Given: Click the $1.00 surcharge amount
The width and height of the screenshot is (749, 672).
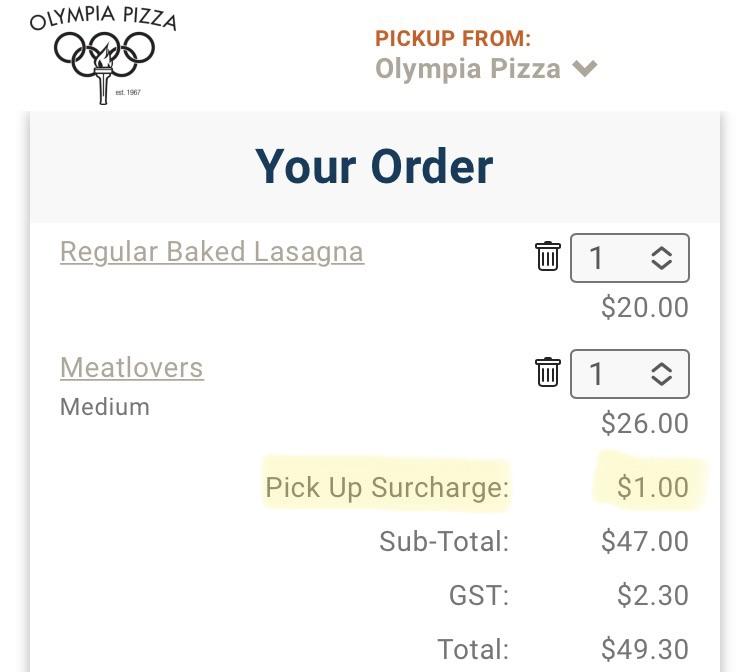Looking at the screenshot, I should point(652,487).
